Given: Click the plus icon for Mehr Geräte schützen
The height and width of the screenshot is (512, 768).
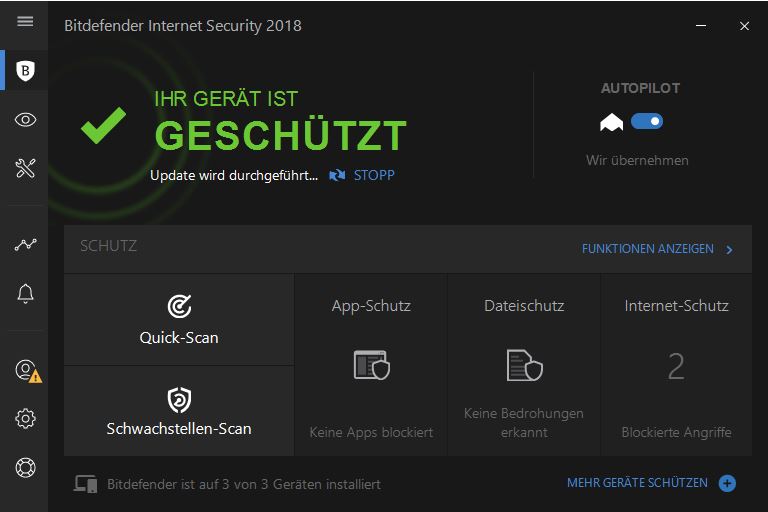Looking at the screenshot, I should click(x=727, y=483).
